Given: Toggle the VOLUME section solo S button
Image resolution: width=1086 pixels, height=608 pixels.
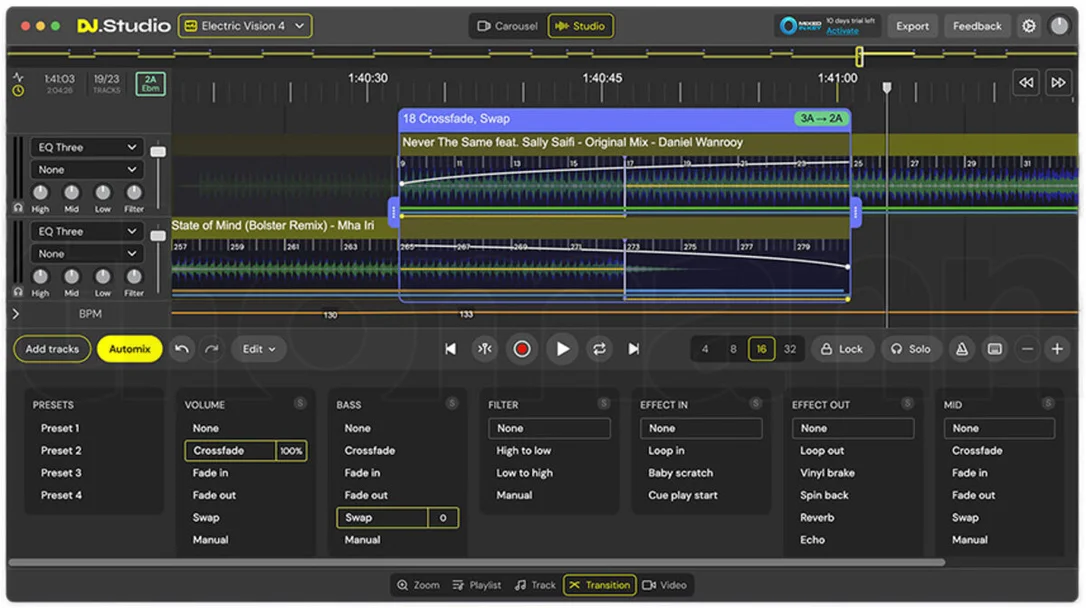Looking at the screenshot, I should coord(300,404).
